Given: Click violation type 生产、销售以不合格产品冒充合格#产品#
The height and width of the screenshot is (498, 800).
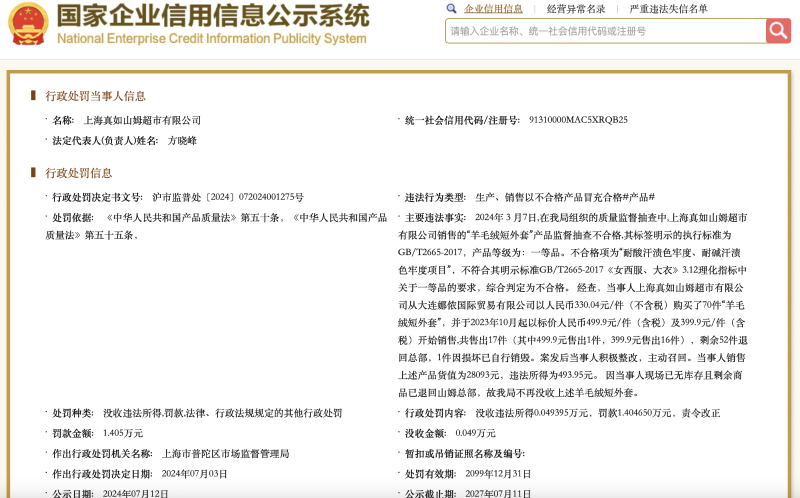Looking at the screenshot, I should pos(565,197).
